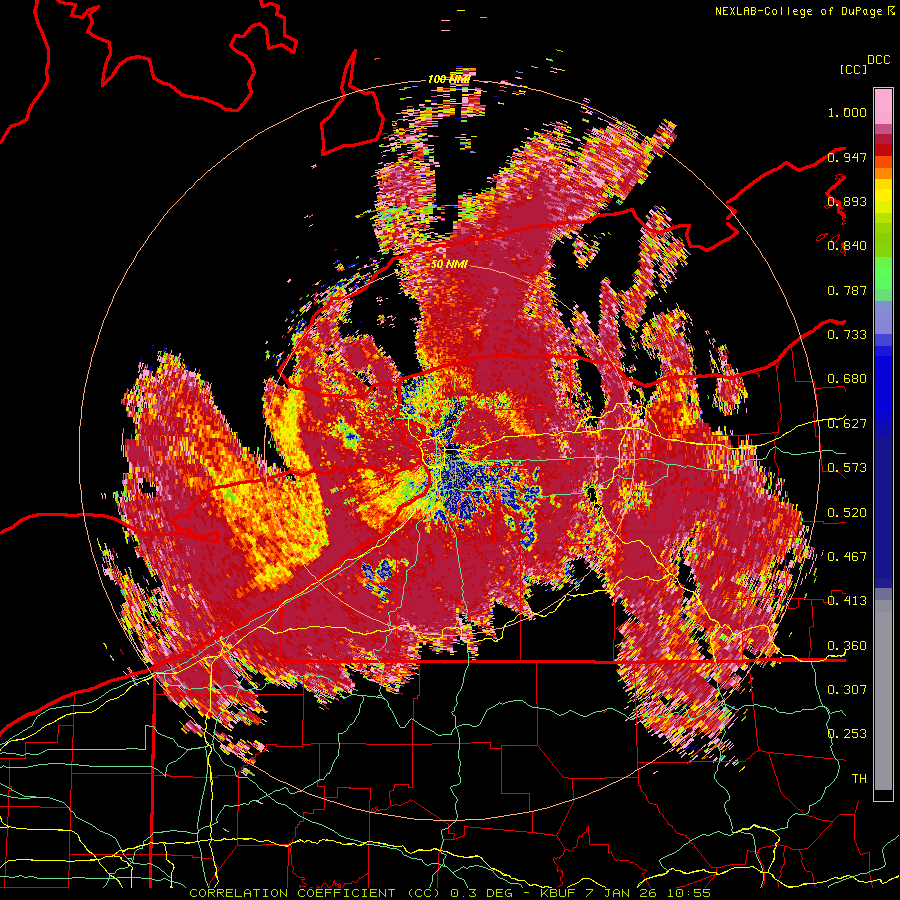The image size is (900, 900).
Task: Click the 0.680 scale value
Action: 847,379
